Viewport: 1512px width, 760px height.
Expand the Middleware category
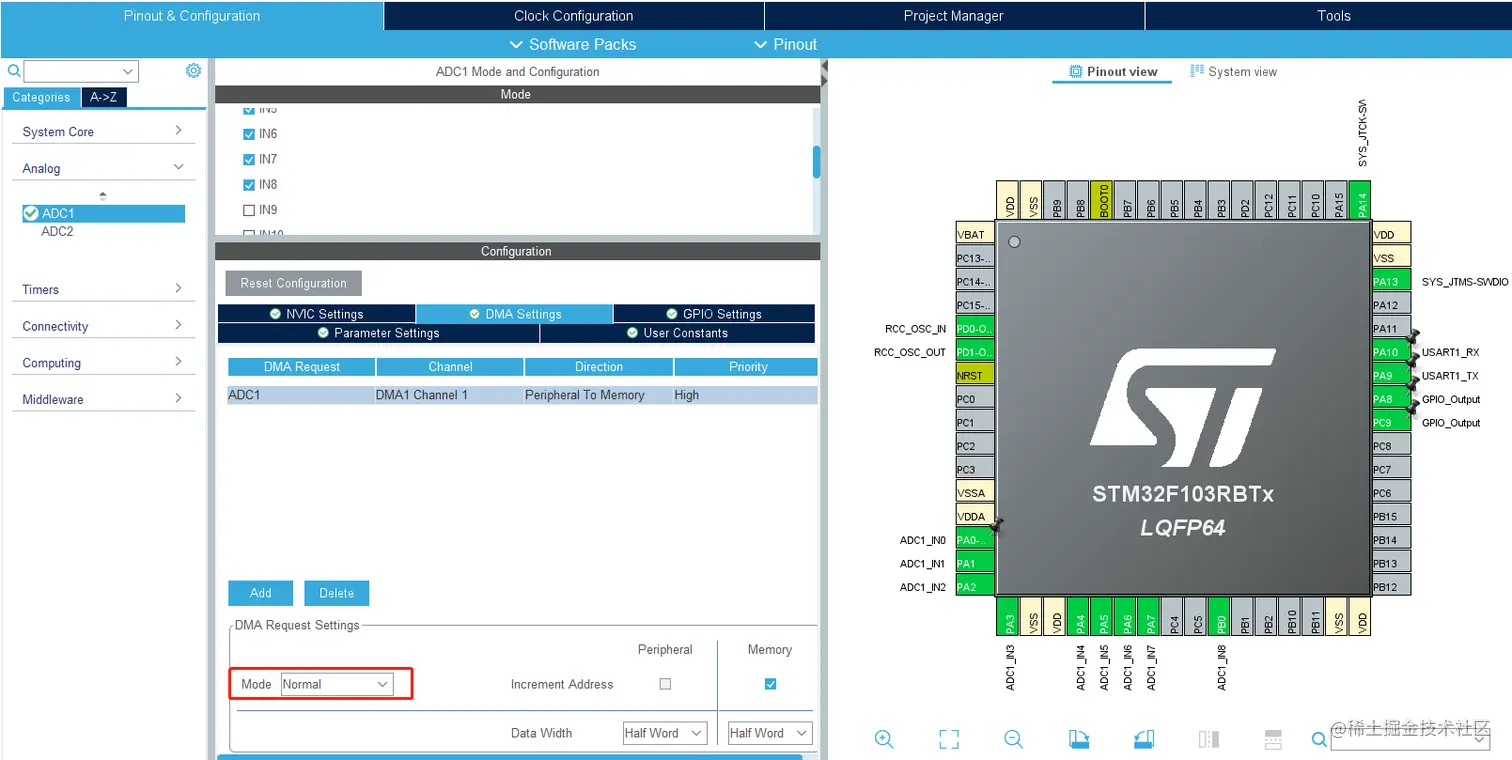102,399
